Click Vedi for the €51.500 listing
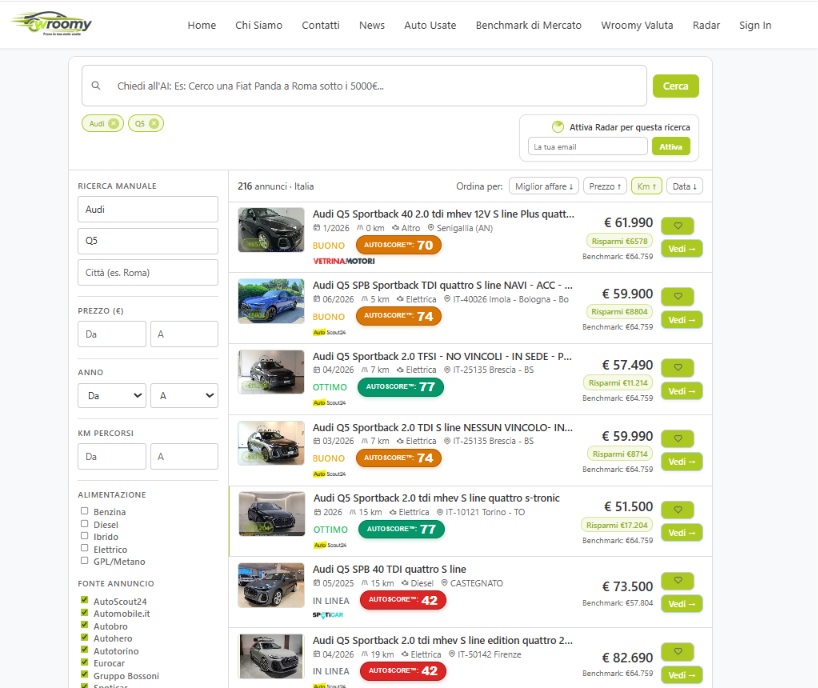Image resolution: width=818 pixels, height=688 pixels. pos(682,533)
